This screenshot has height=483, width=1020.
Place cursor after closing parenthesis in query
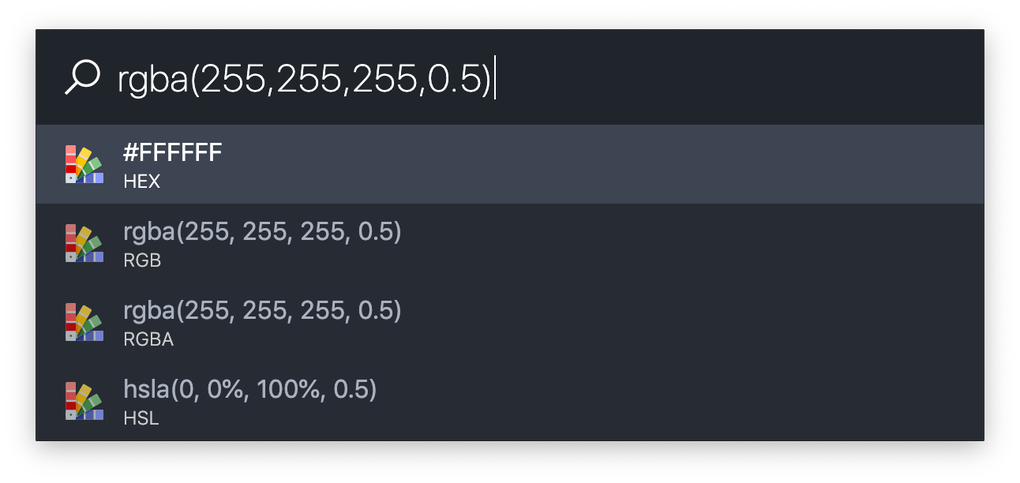click(493, 78)
